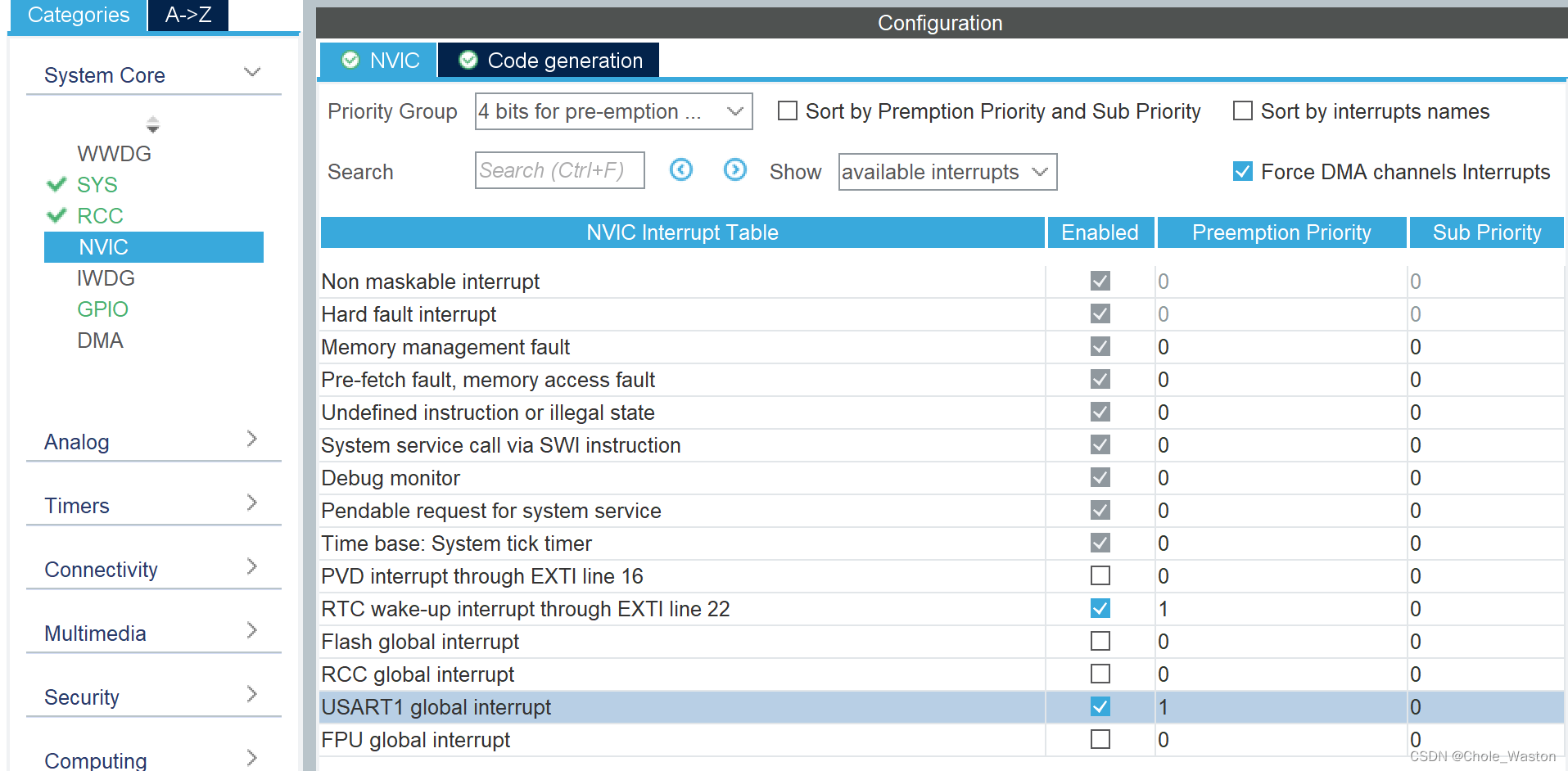Click the Preemption Priority column header
Viewport: 1568px width, 771px height.
pyautogui.click(x=1281, y=232)
